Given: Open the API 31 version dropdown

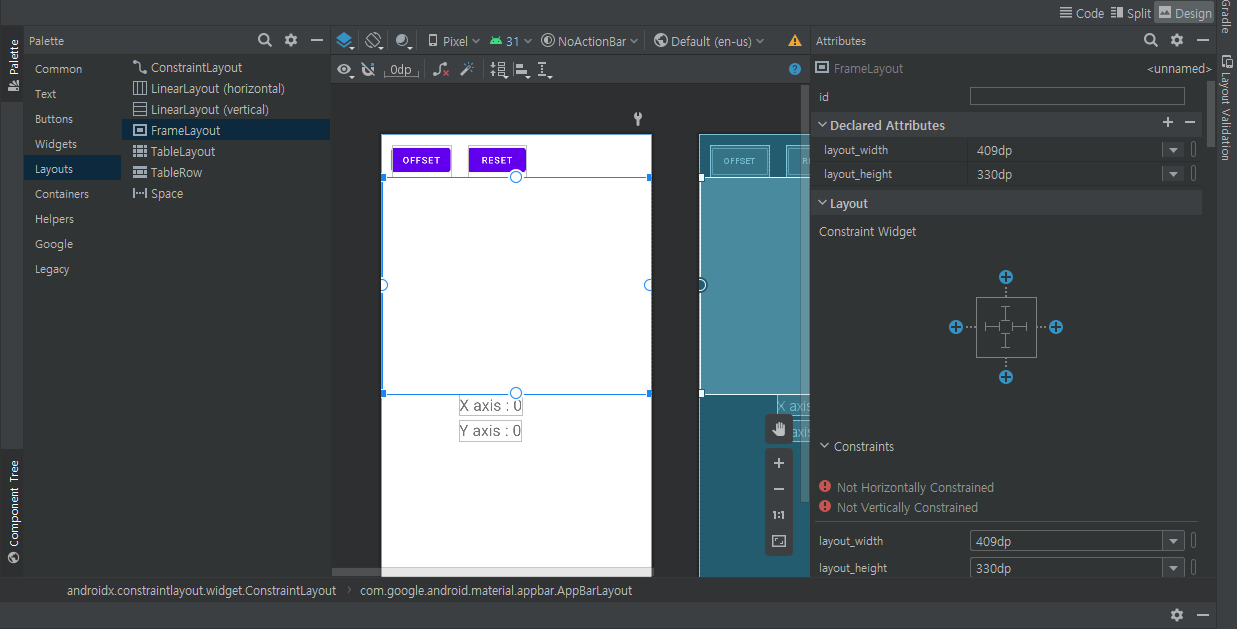Looking at the screenshot, I should pyautogui.click(x=510, y=41).
